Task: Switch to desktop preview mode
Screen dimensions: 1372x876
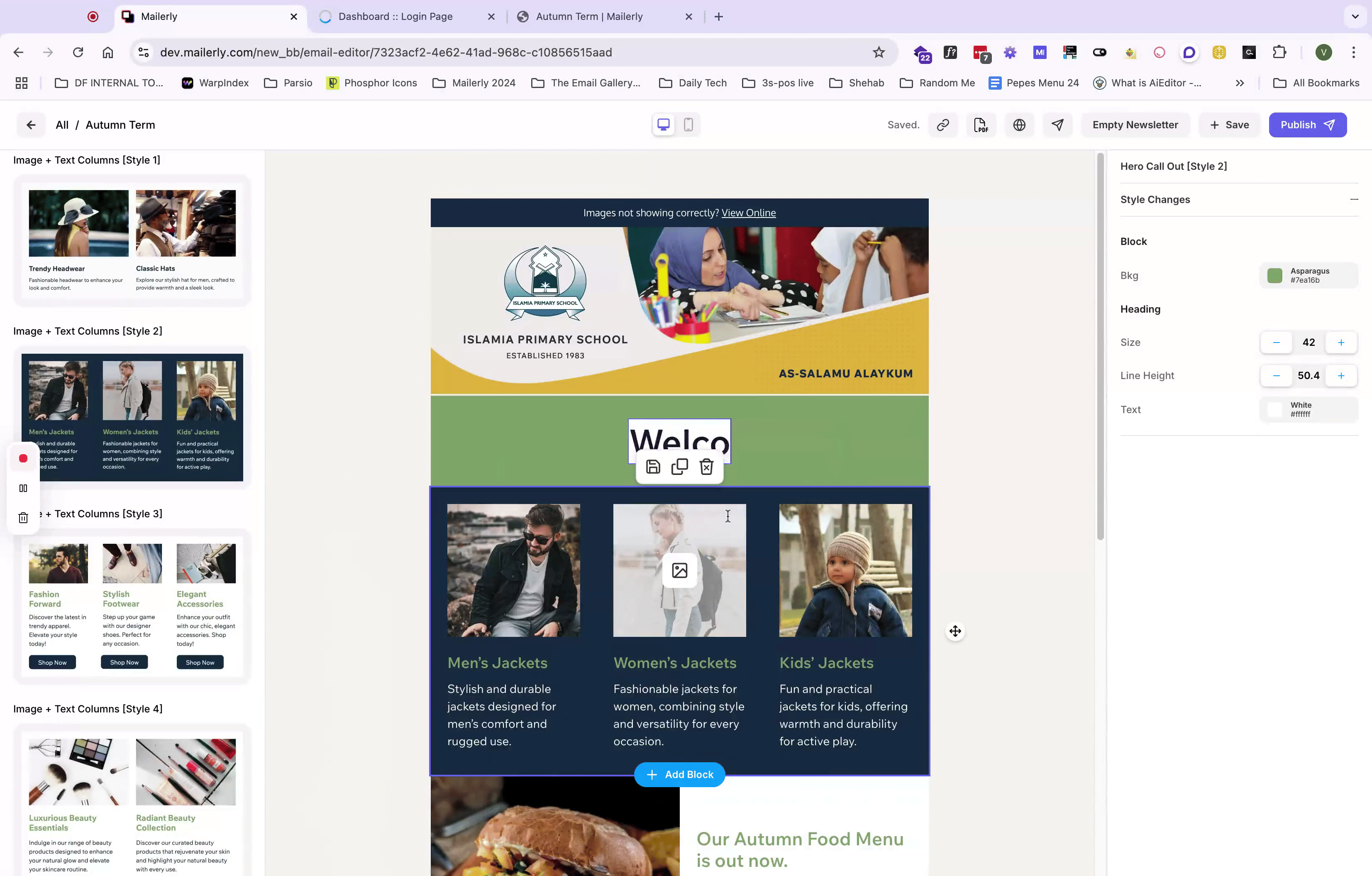Action: [663, 124]
